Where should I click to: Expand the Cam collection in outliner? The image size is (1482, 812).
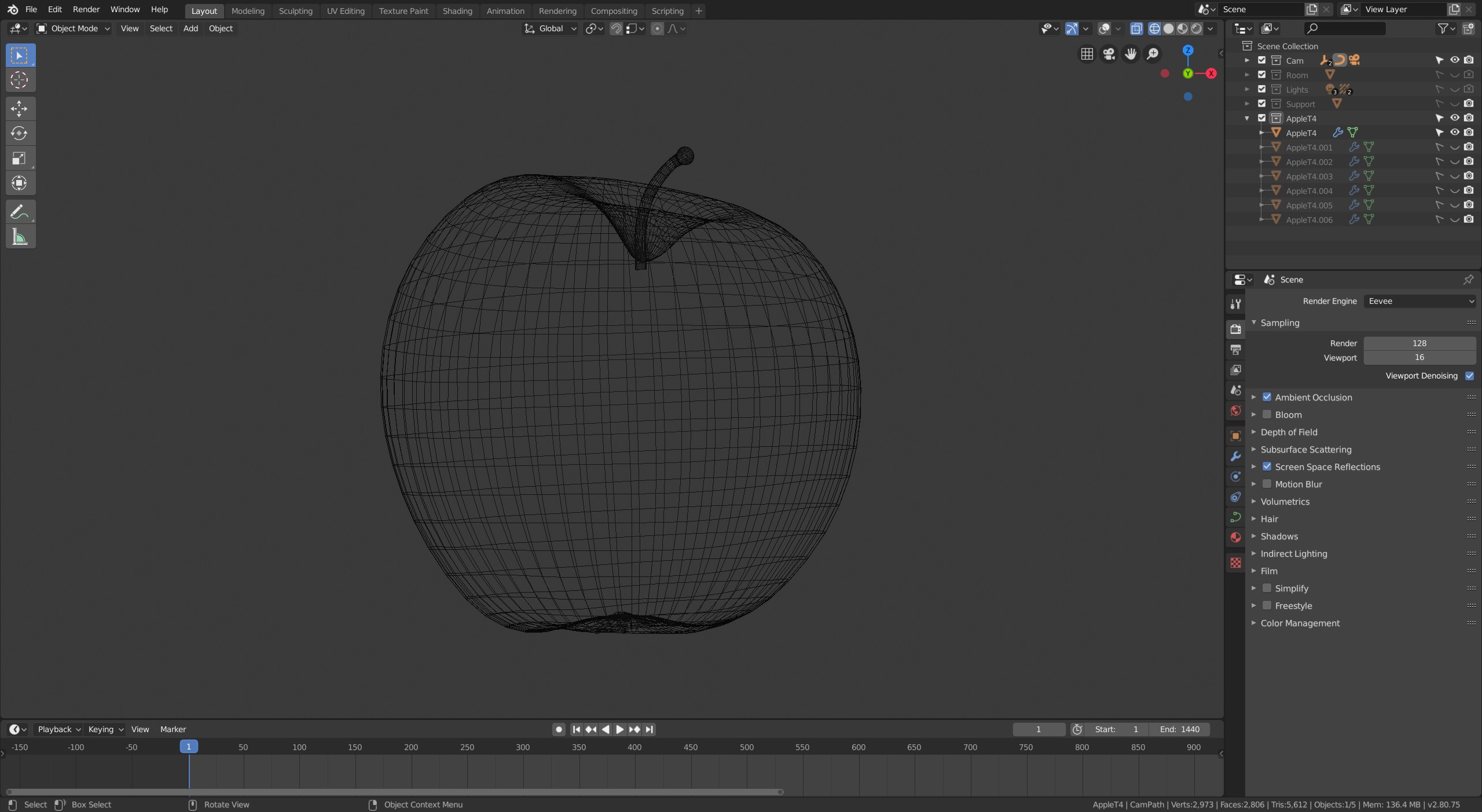coord(1247,60)
